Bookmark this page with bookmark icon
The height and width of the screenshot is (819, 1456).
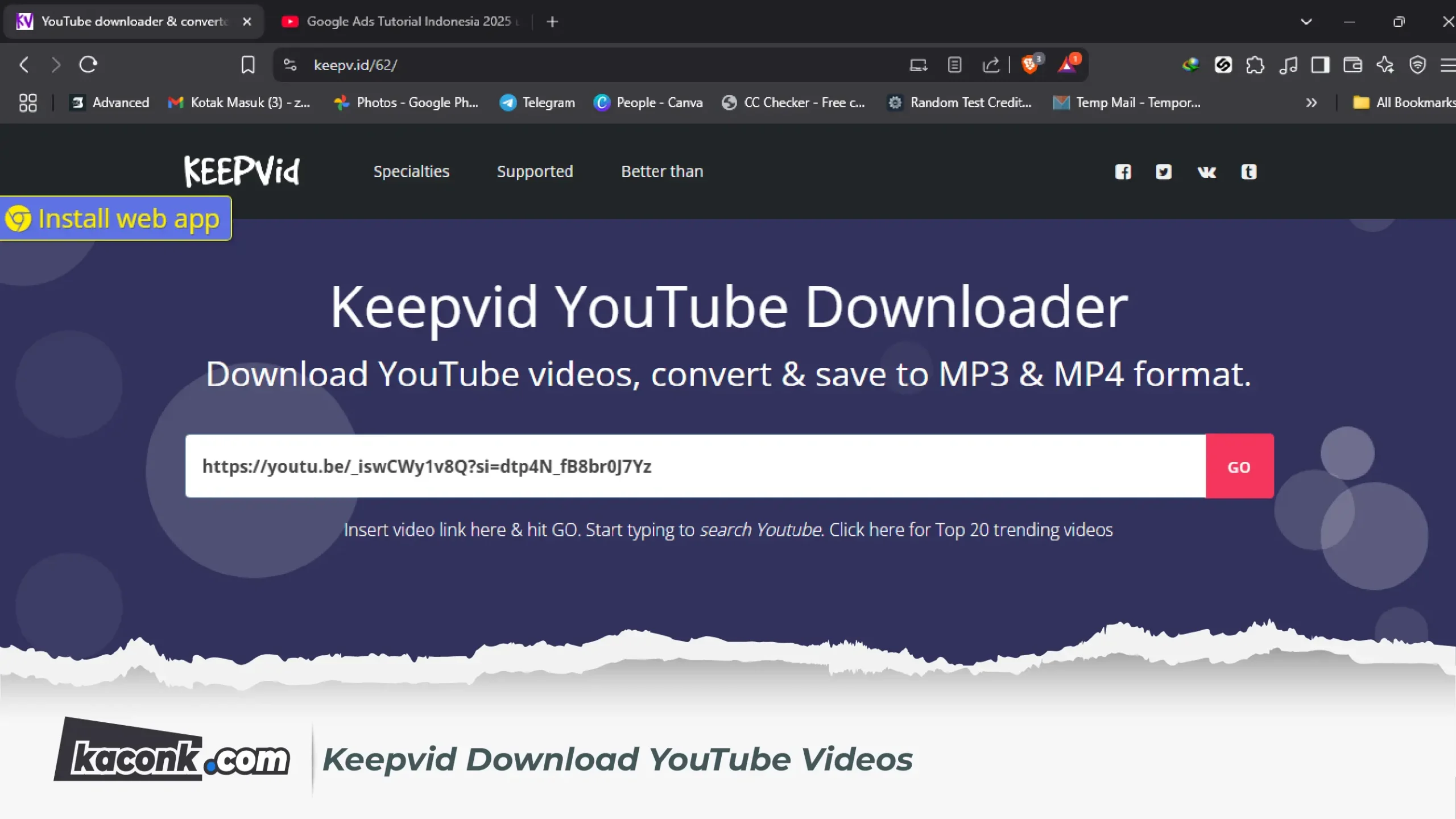coord(248,65)
